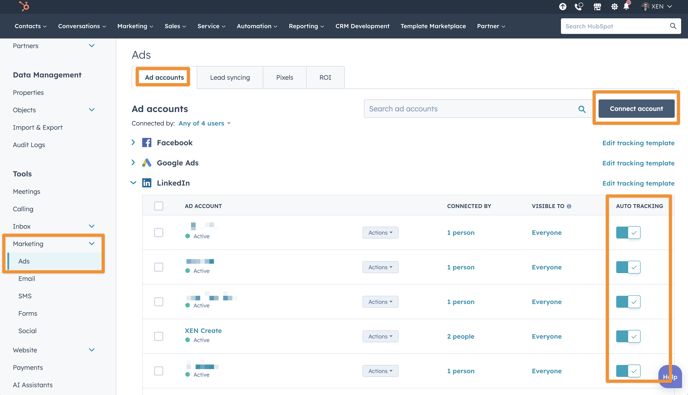The image size is (688, 395).
Task: Tick the checkbox for XEN Create account
Action: (158, 336)
